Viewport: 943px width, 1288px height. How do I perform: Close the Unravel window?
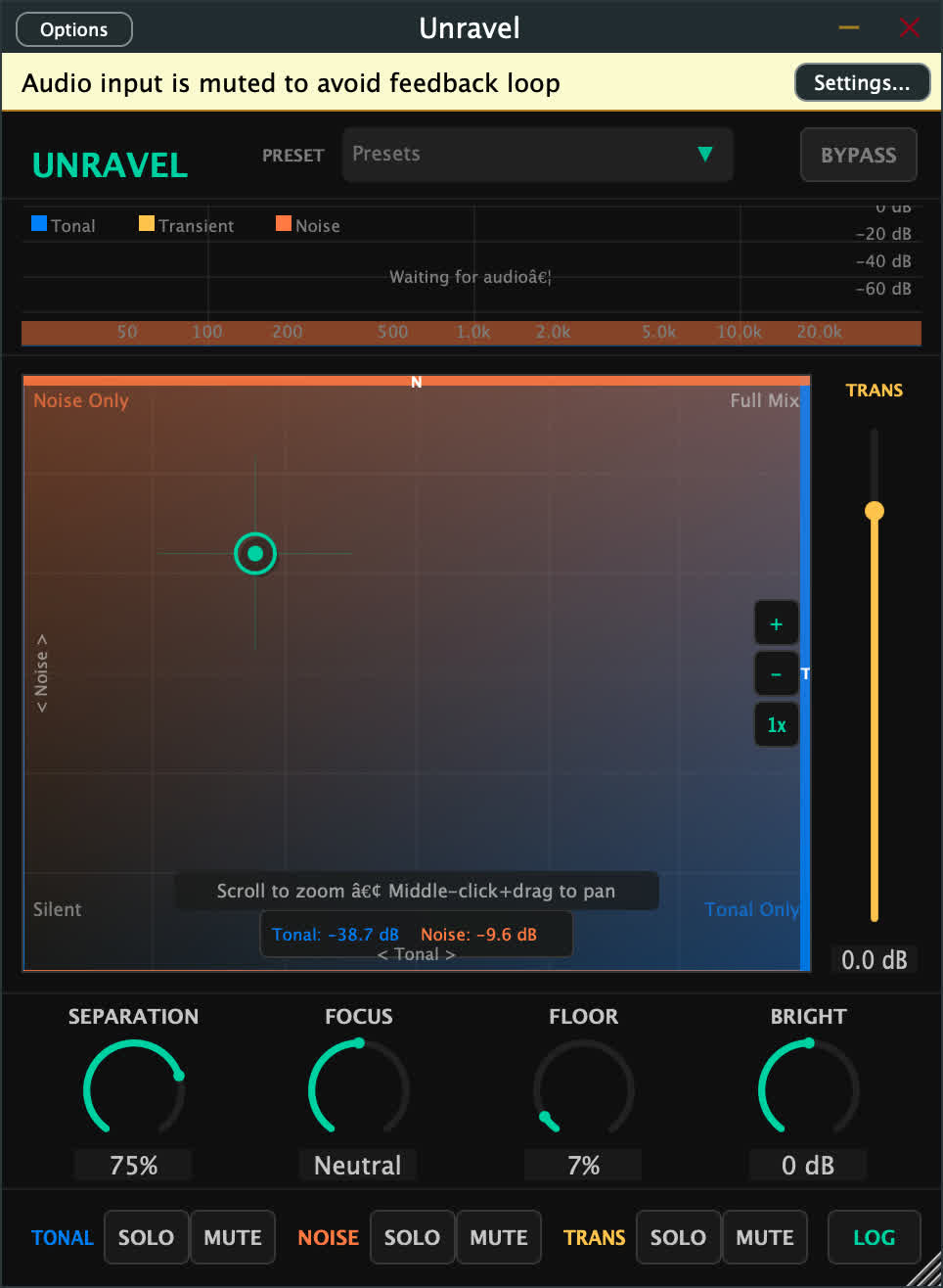click(910, 27)
